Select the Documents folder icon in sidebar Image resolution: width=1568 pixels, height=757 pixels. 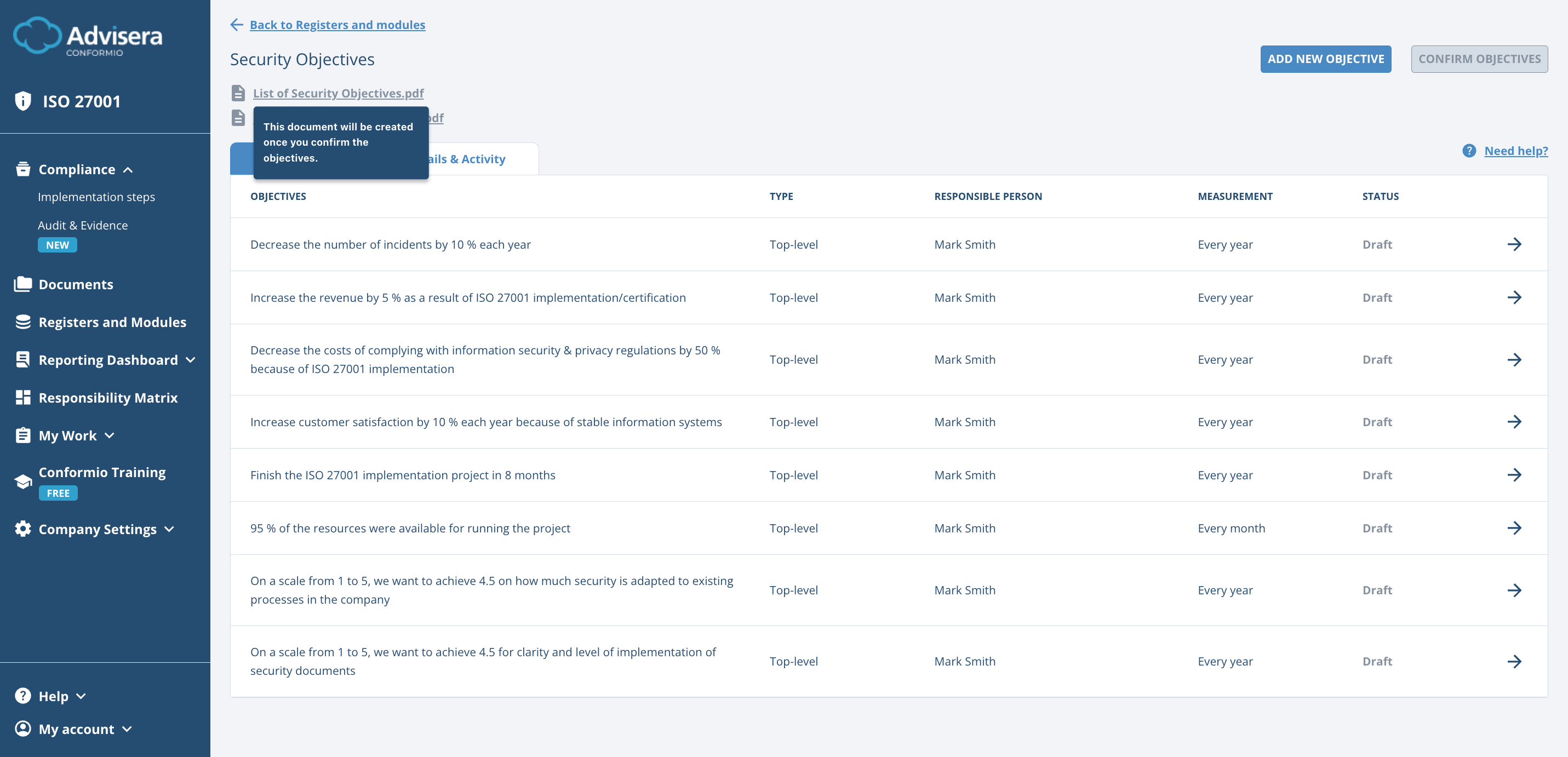(x=22, y=284)
